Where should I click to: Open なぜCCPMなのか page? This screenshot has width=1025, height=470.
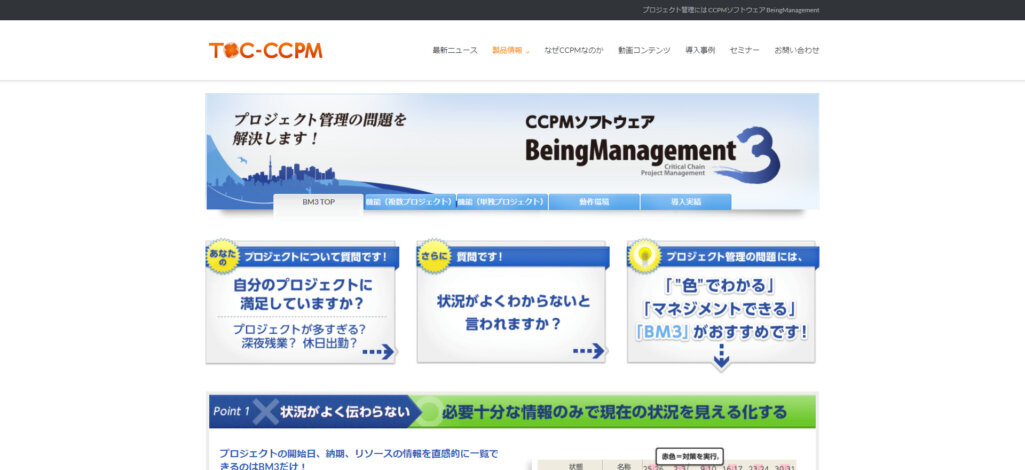coord(574,50)
